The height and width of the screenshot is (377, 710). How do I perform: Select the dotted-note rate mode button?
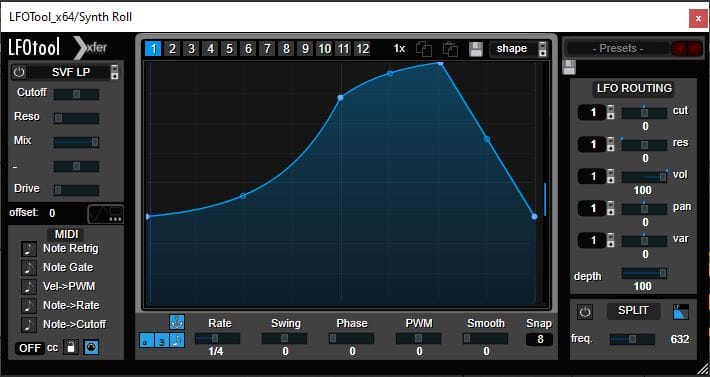[x=177, y=340]
